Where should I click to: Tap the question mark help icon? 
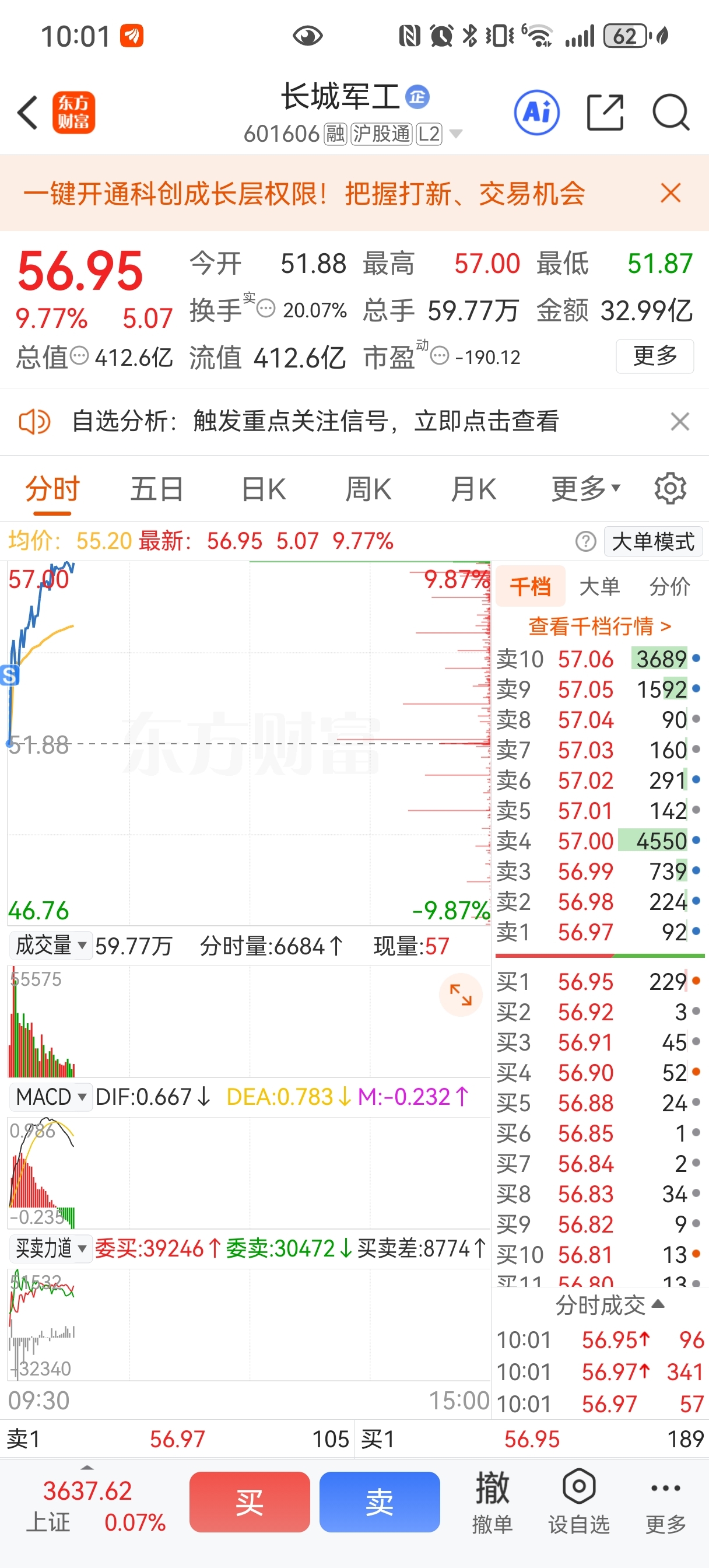click(585, 541)
